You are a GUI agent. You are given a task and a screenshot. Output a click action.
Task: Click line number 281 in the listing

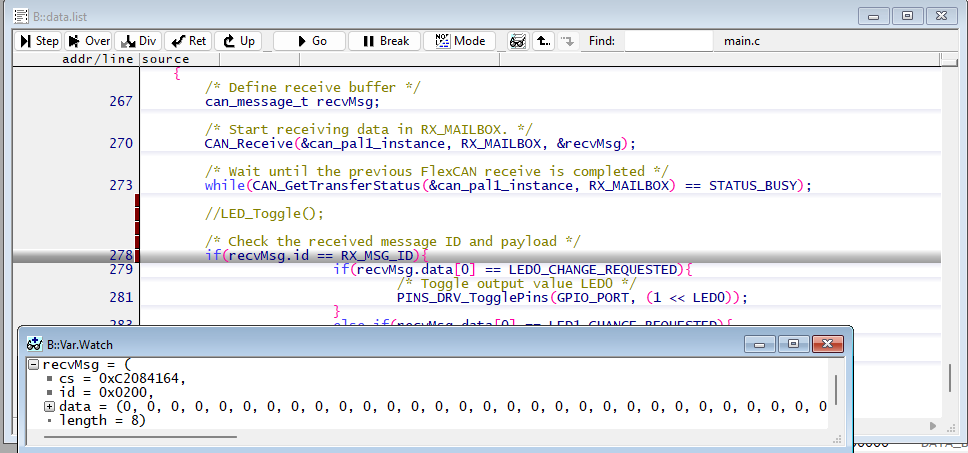click(x=121, y=297)
